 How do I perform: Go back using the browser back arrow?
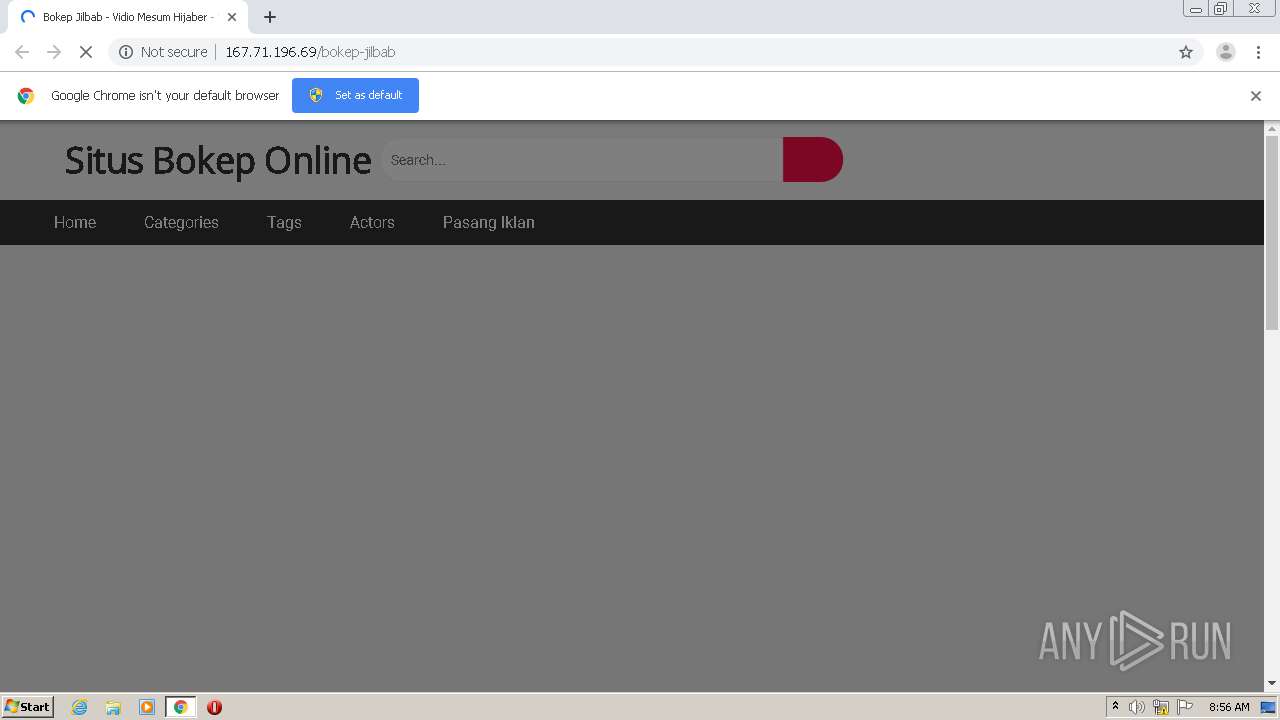[22, 52]
